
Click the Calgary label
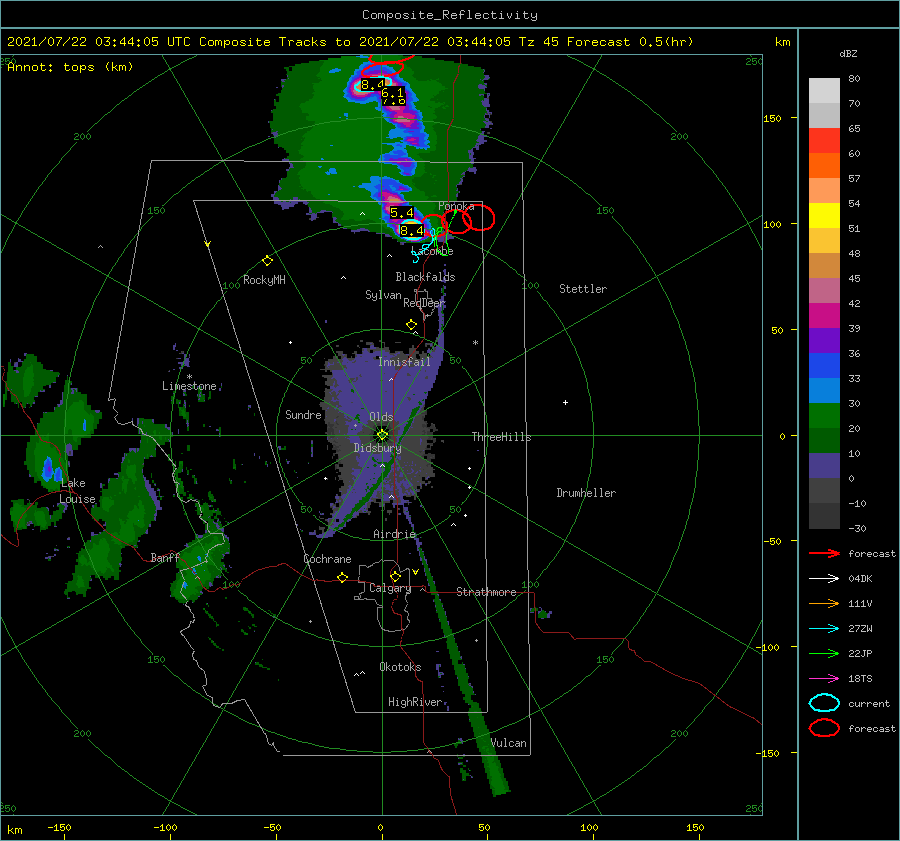click(x=390, y=588)
